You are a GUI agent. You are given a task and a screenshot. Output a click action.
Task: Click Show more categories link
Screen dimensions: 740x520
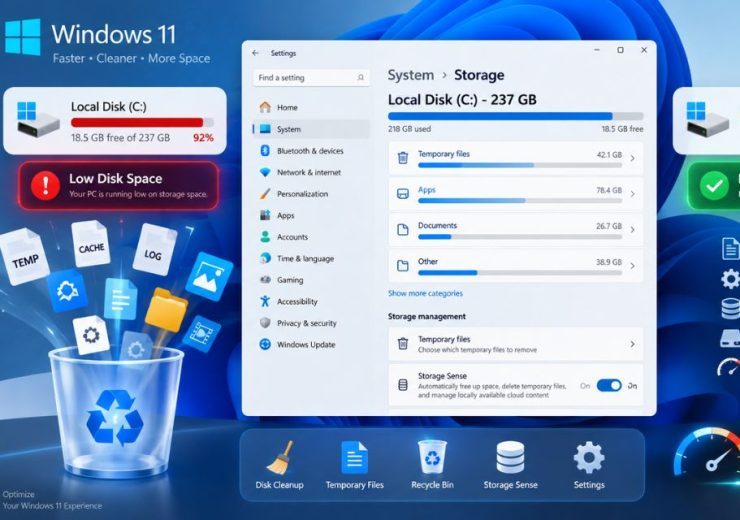[x=425, y=293]
